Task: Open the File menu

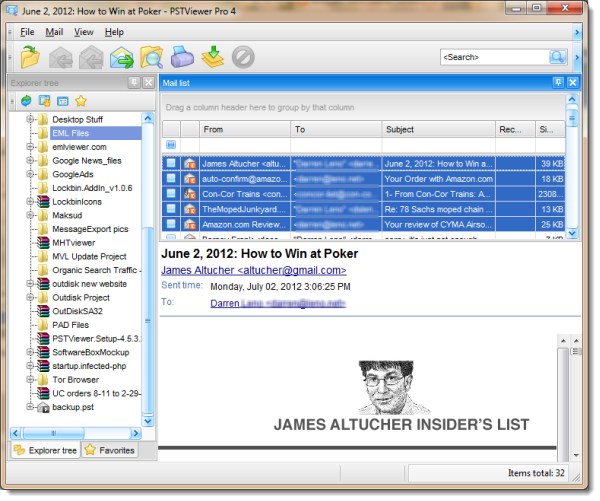Action: (27, 32)
